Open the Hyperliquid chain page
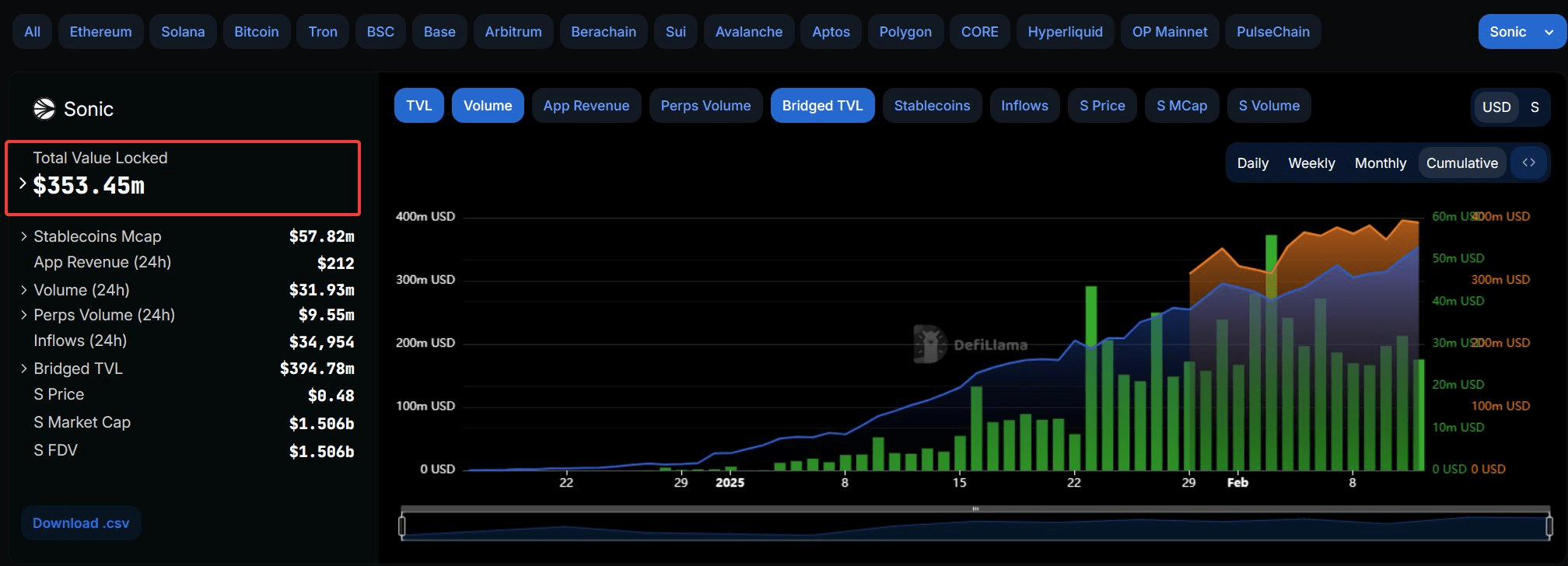The image size is (1568, 566). 1065,32
